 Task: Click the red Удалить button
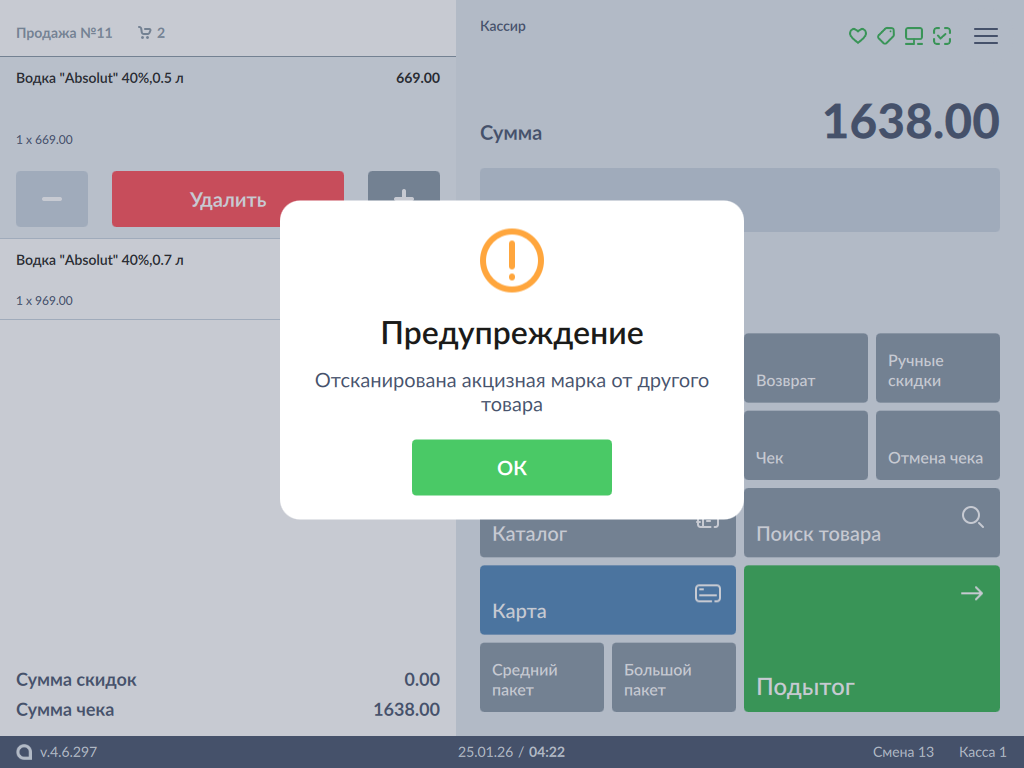click(x=227, y=199)
